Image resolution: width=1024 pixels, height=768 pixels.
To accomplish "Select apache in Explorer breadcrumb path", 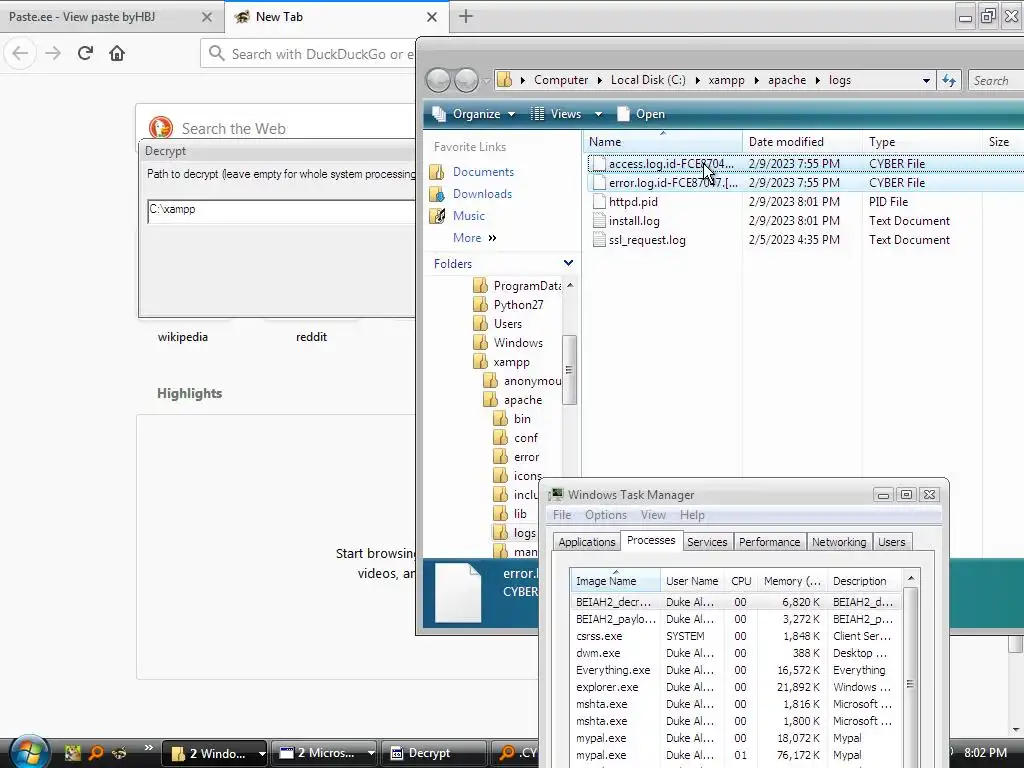I will tap(786, 80).
